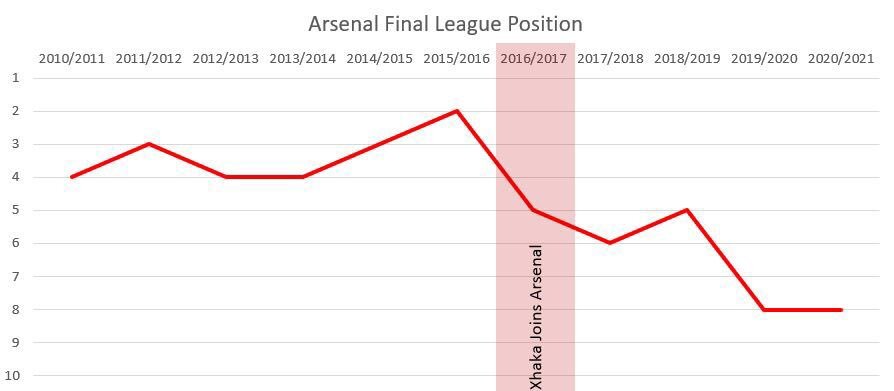894x391 pixels.
Task: Click the chart title Arsenal Final League Position
Action: tap(445, 24)
